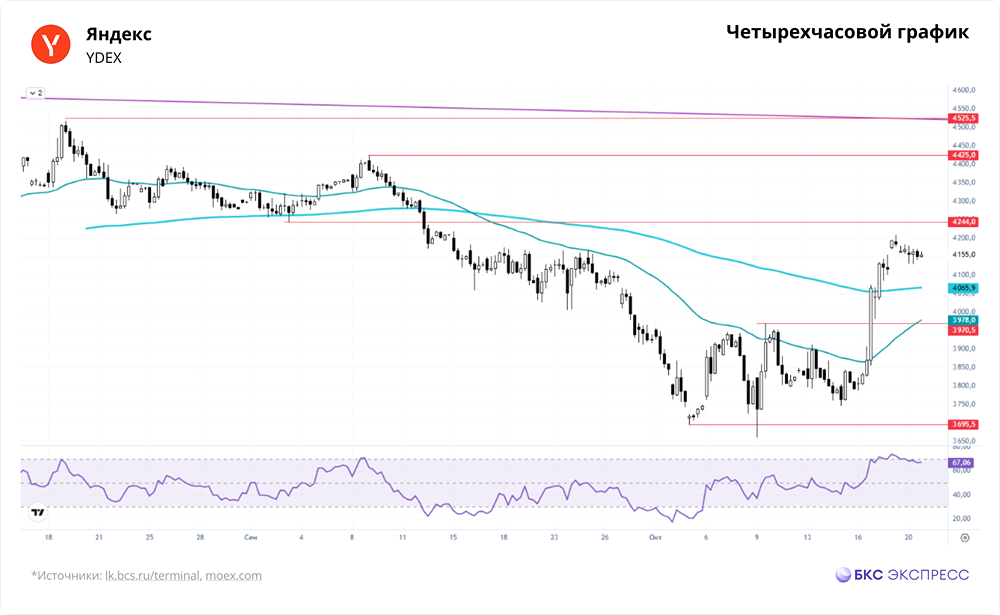
Task: Click the red 4525,5 price level label
Action: pyautogui.click(x=963, y=118)
